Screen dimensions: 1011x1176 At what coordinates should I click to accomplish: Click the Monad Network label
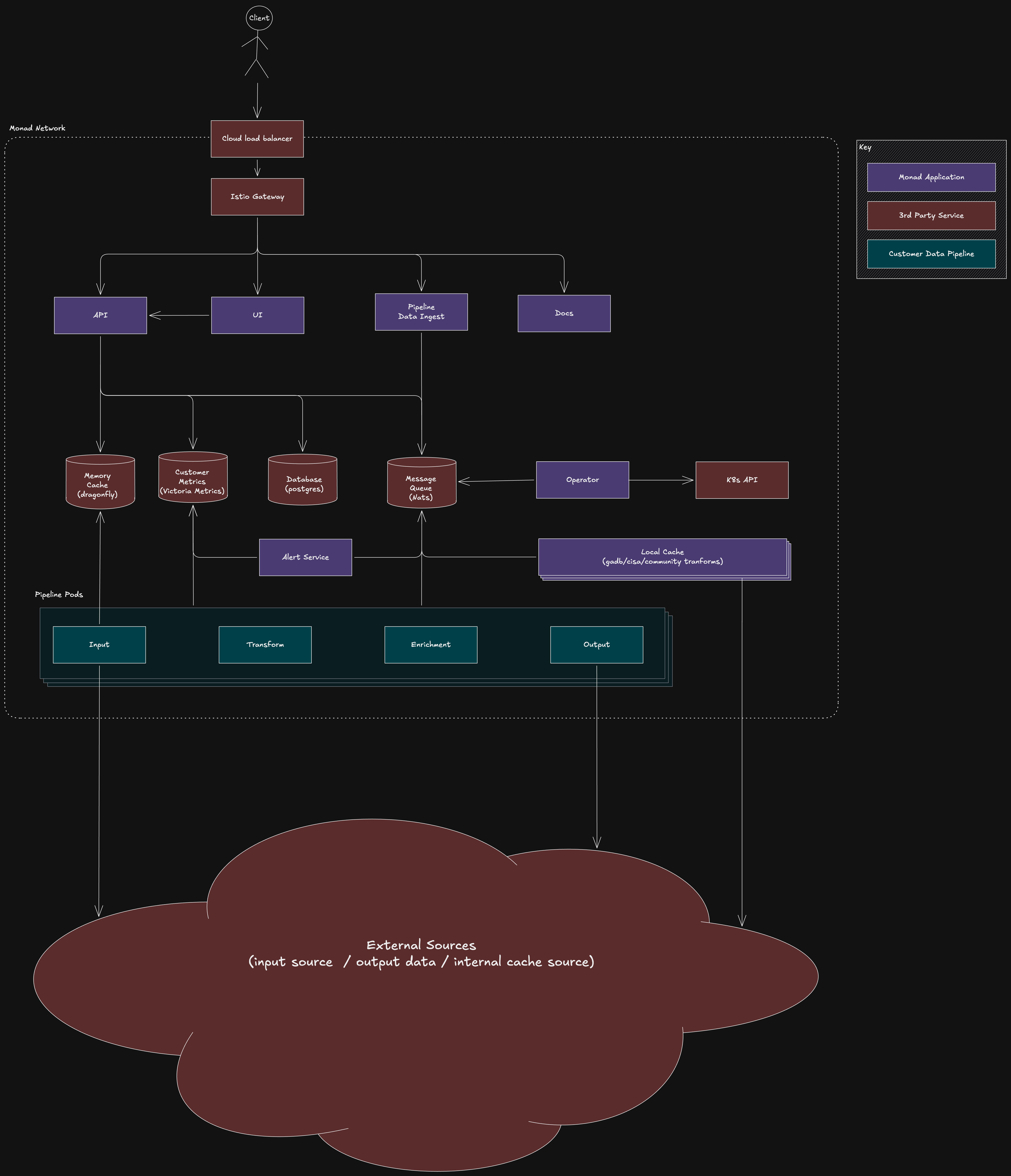37,128
